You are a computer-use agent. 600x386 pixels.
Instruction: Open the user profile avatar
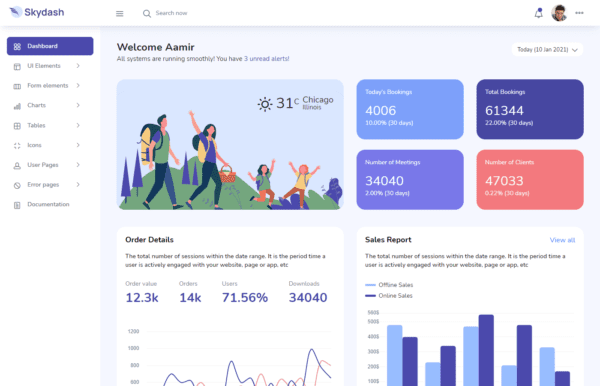pos(559,13)
